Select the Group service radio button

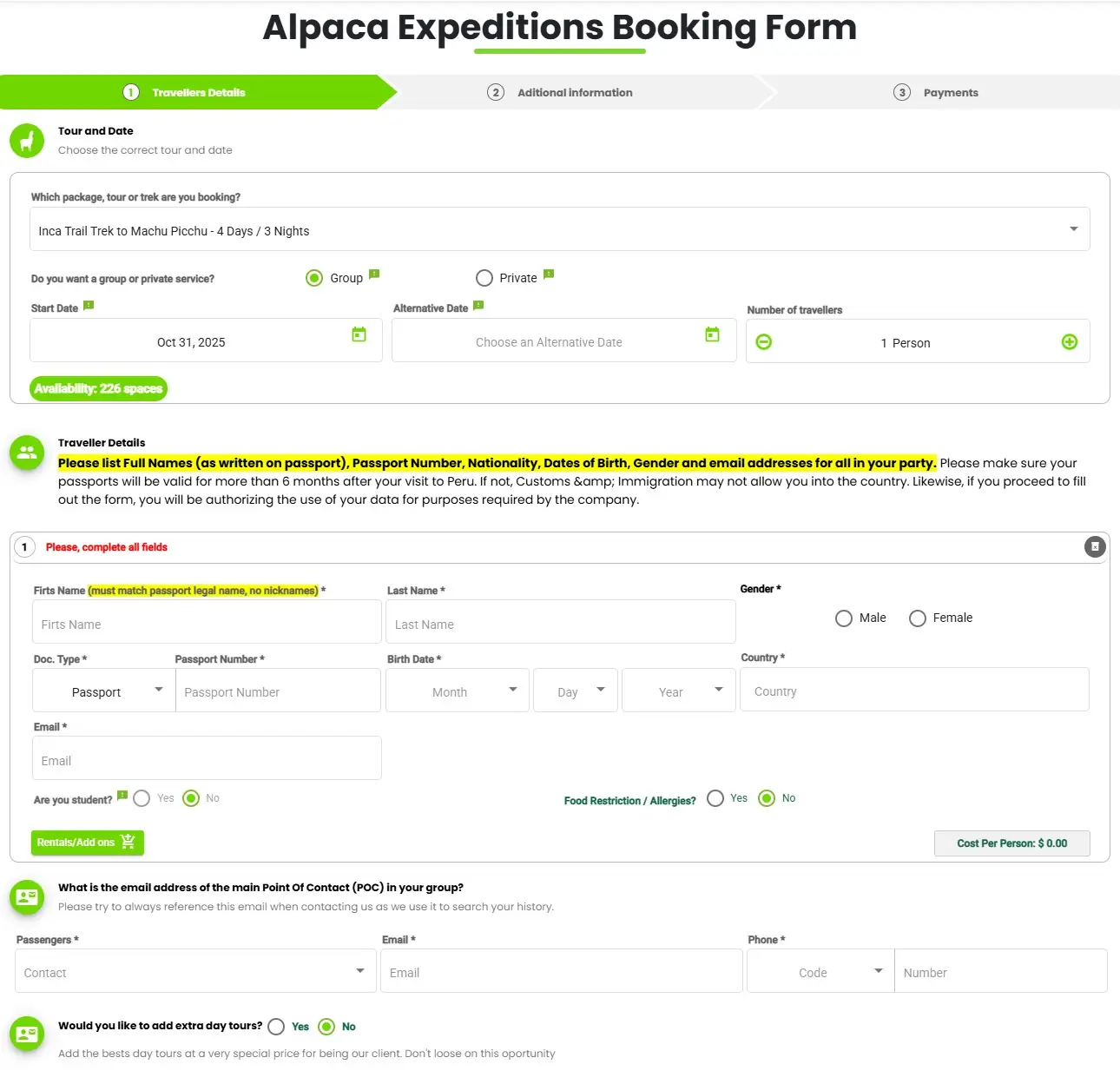coord(314,278)
